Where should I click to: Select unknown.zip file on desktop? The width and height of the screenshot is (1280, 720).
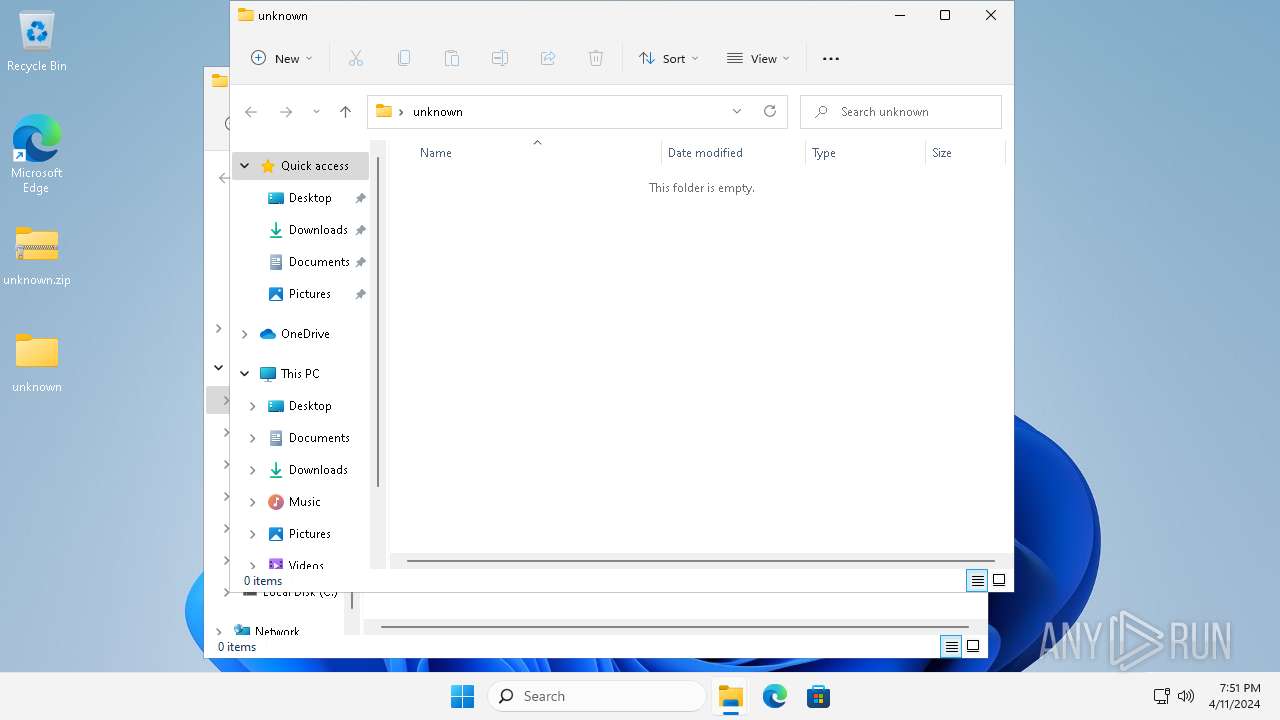[x=37, y=256]
